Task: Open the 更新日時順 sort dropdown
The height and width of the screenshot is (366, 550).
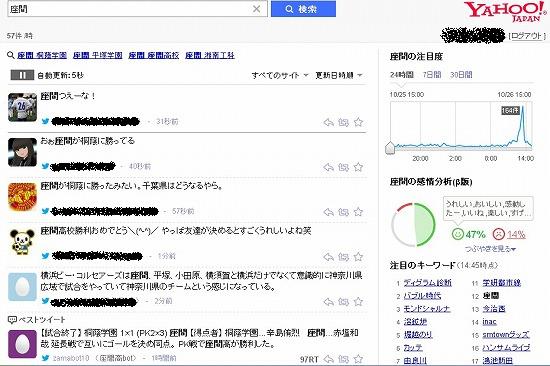Action: 339,75
